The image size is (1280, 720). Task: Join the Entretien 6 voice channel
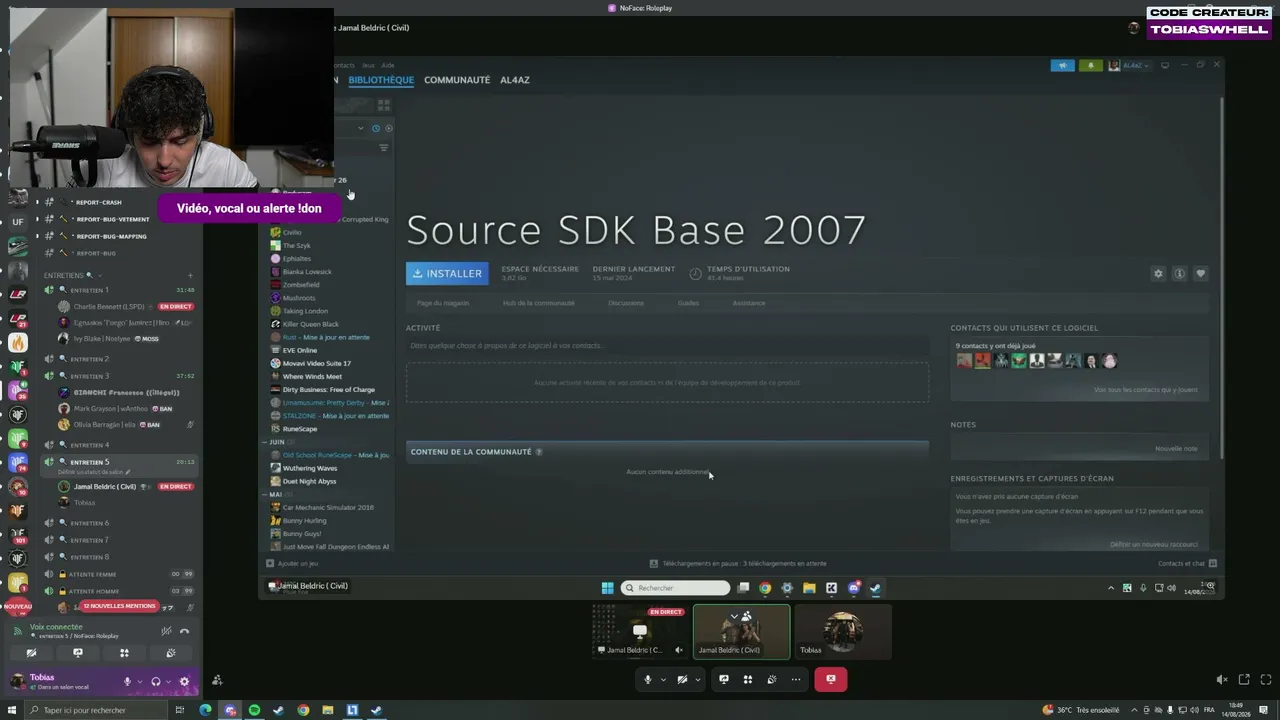pyautogui.click(x=90, y=523)
